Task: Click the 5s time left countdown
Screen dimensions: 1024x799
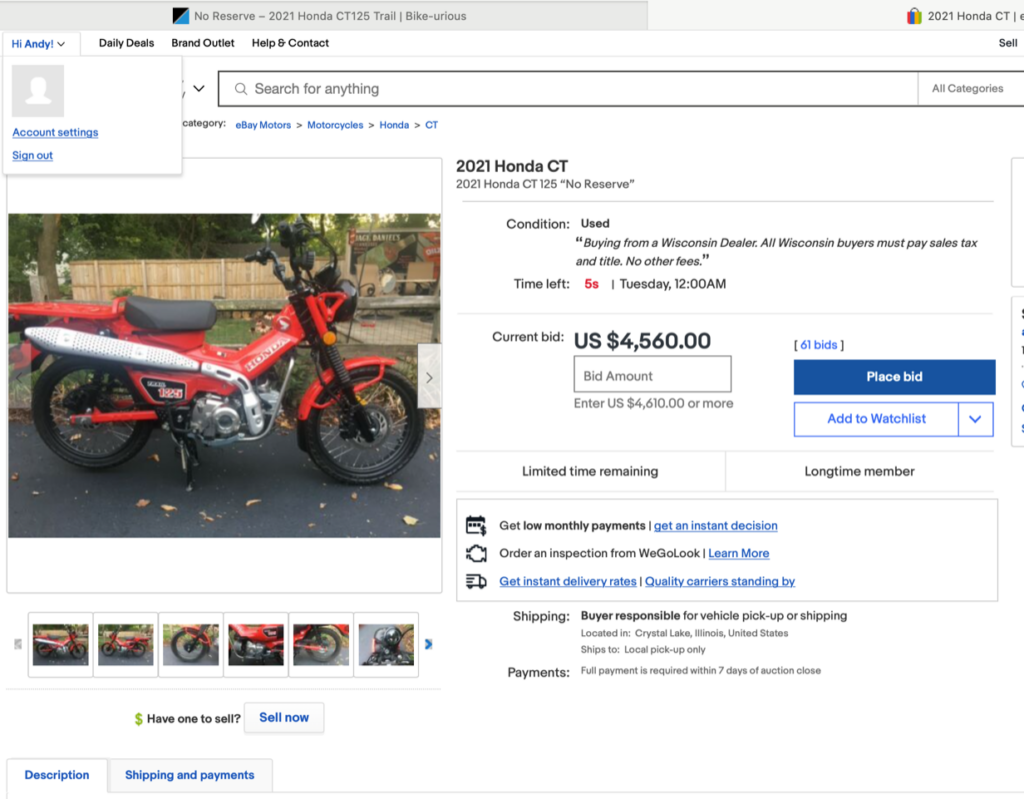Action: coord(591,284)
